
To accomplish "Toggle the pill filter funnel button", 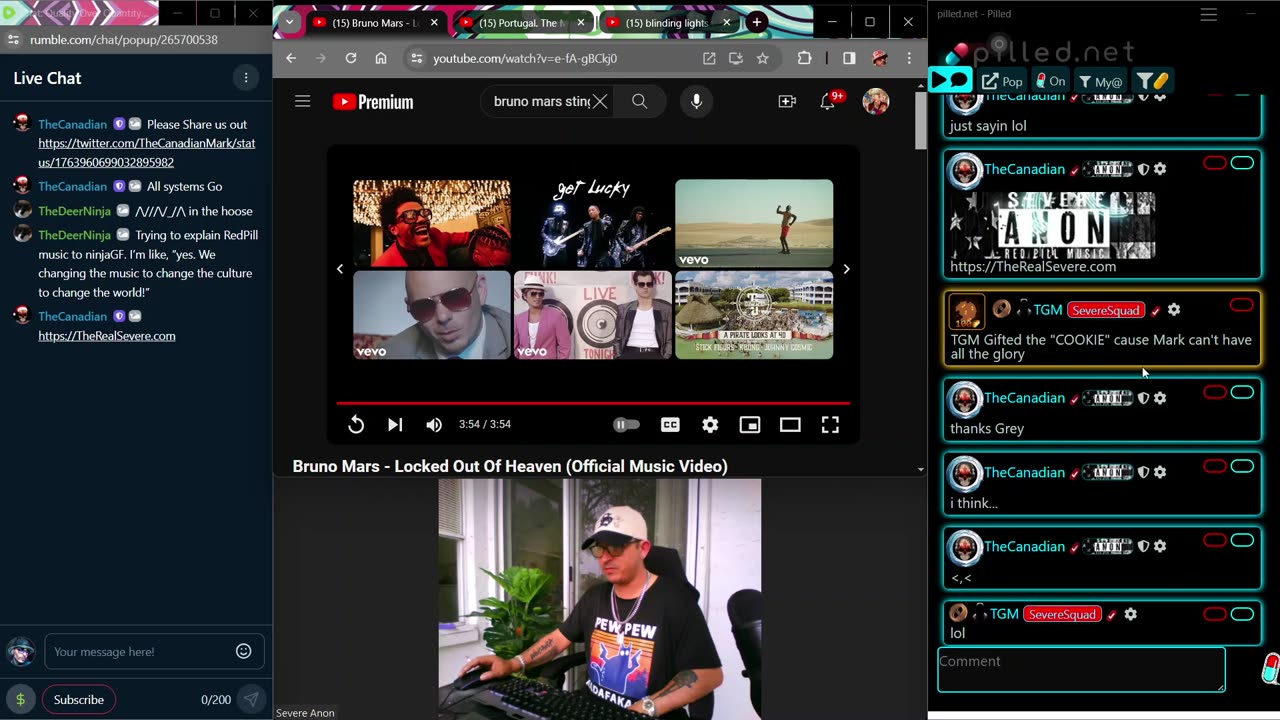I will pos(1153,81).
